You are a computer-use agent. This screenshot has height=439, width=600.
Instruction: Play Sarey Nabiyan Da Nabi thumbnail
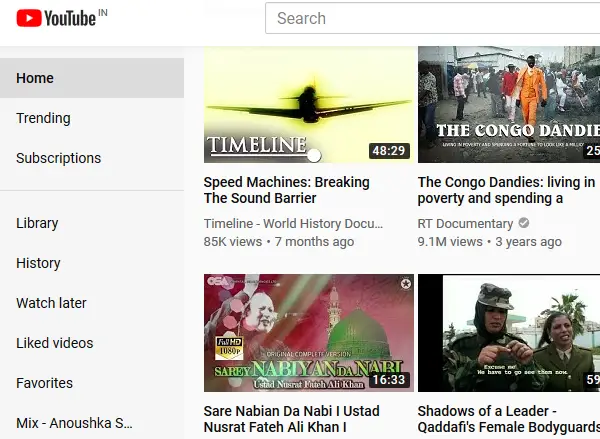coord(309,333)
